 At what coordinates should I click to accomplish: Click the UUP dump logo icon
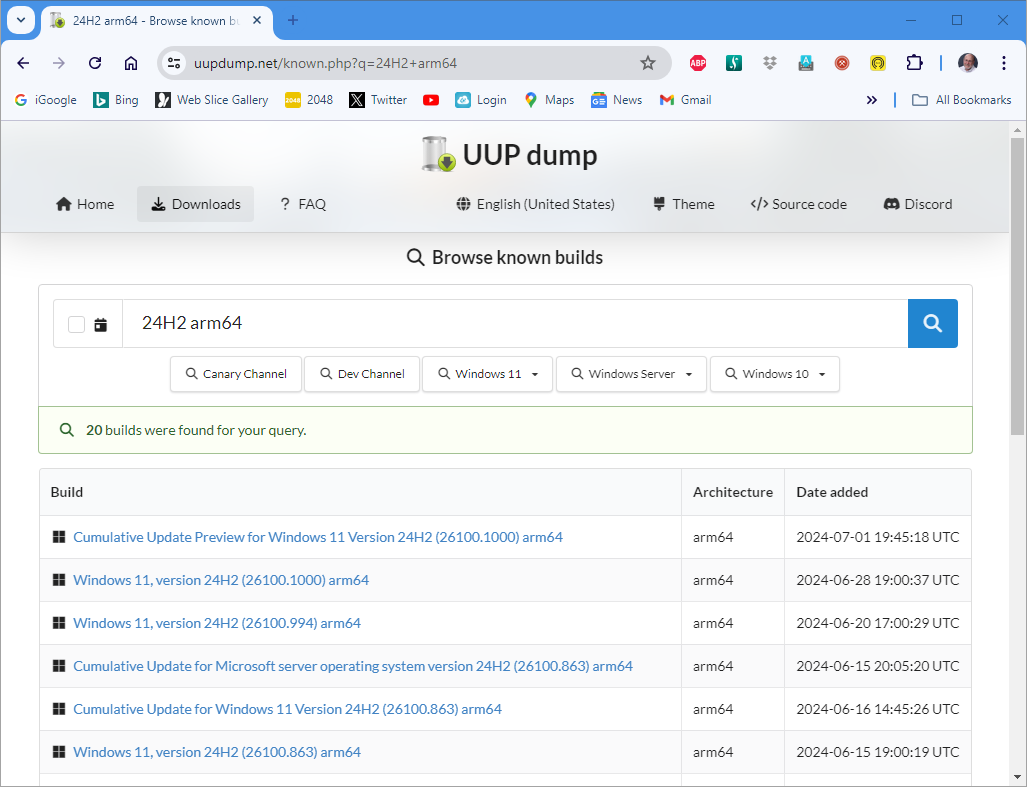click(x=437, y=154)
